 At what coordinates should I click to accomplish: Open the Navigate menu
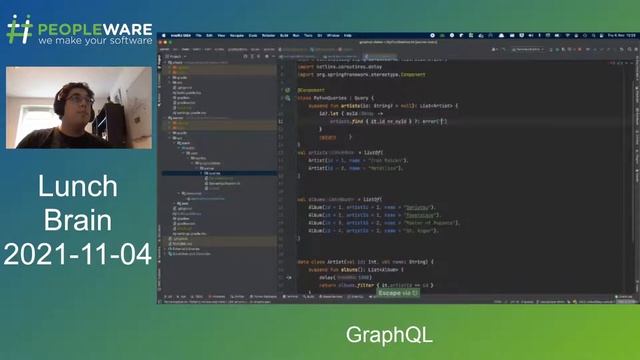coord(237,36)
